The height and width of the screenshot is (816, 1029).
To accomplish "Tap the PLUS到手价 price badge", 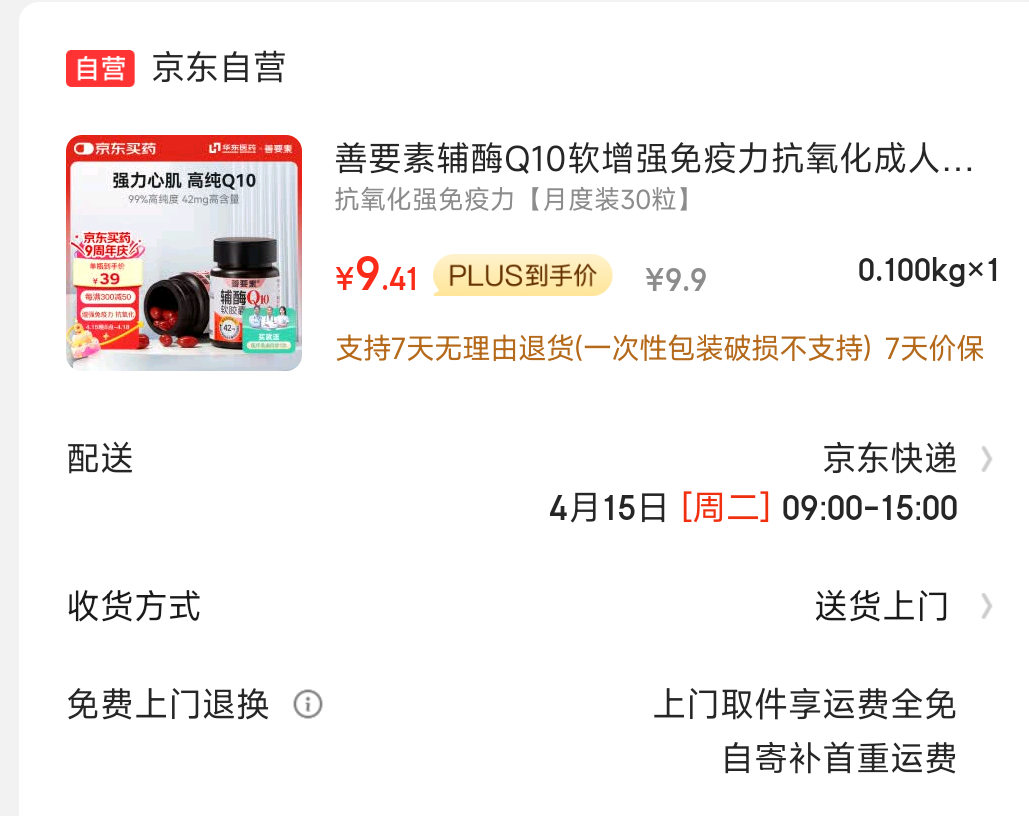I will coord(522,275).
